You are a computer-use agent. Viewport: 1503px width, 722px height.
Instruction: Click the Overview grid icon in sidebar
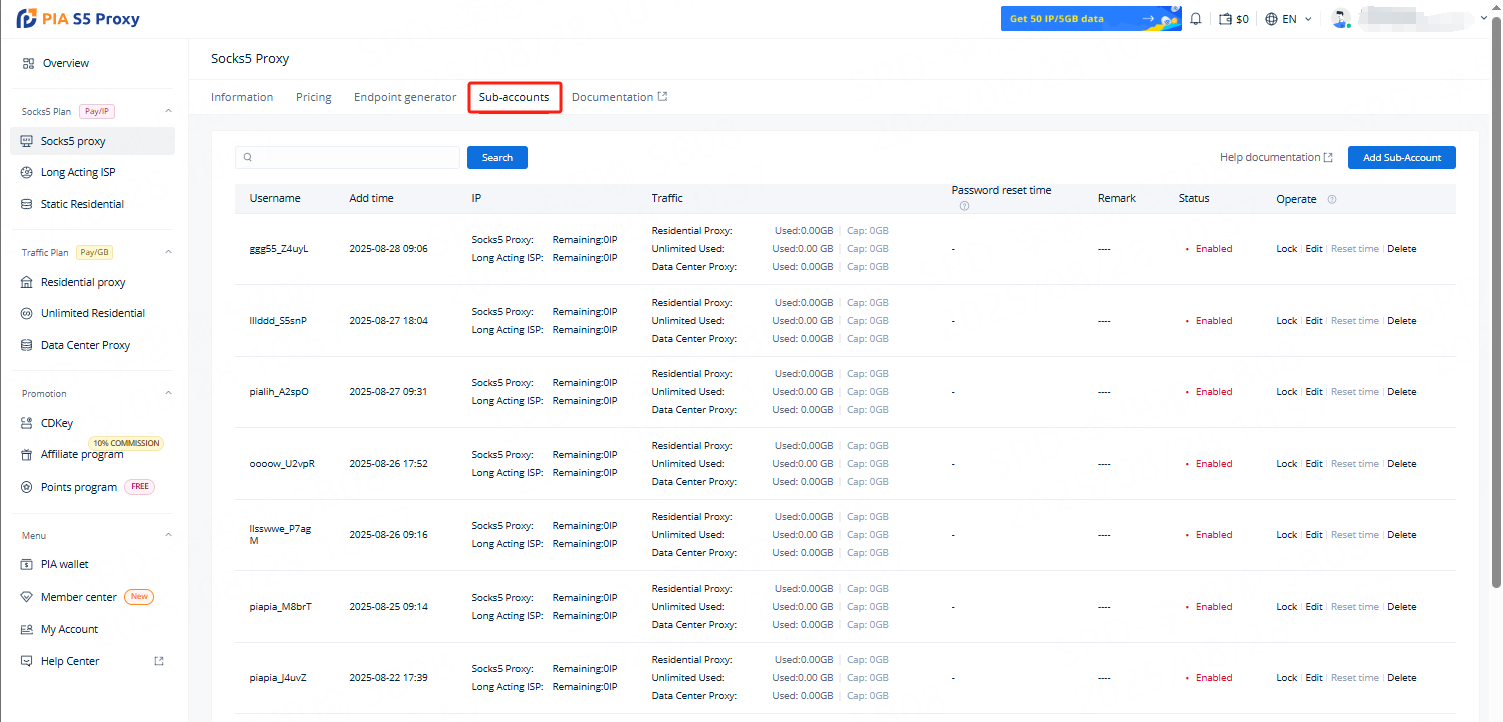[28, 63]
